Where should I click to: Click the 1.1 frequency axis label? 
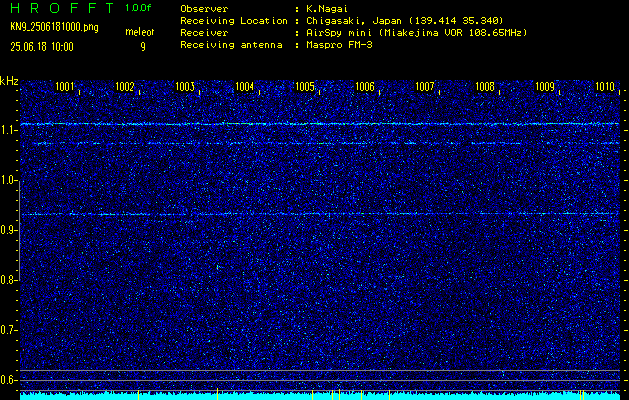coord(8,130)
